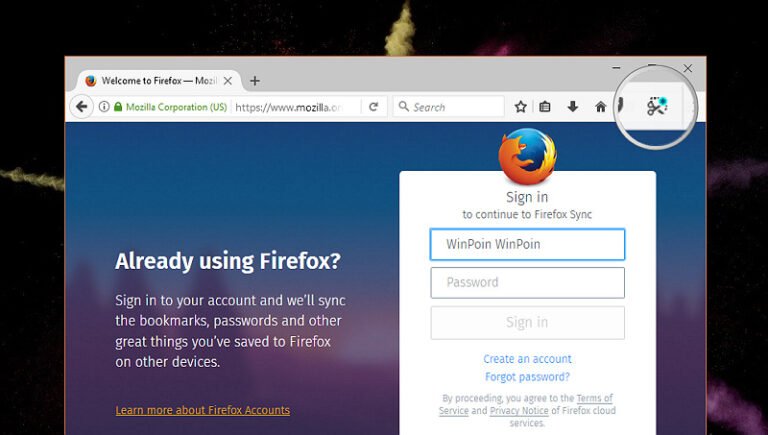Screen dimensions: 768x435
Task: Open a new tab
Action: pos(255,81)
